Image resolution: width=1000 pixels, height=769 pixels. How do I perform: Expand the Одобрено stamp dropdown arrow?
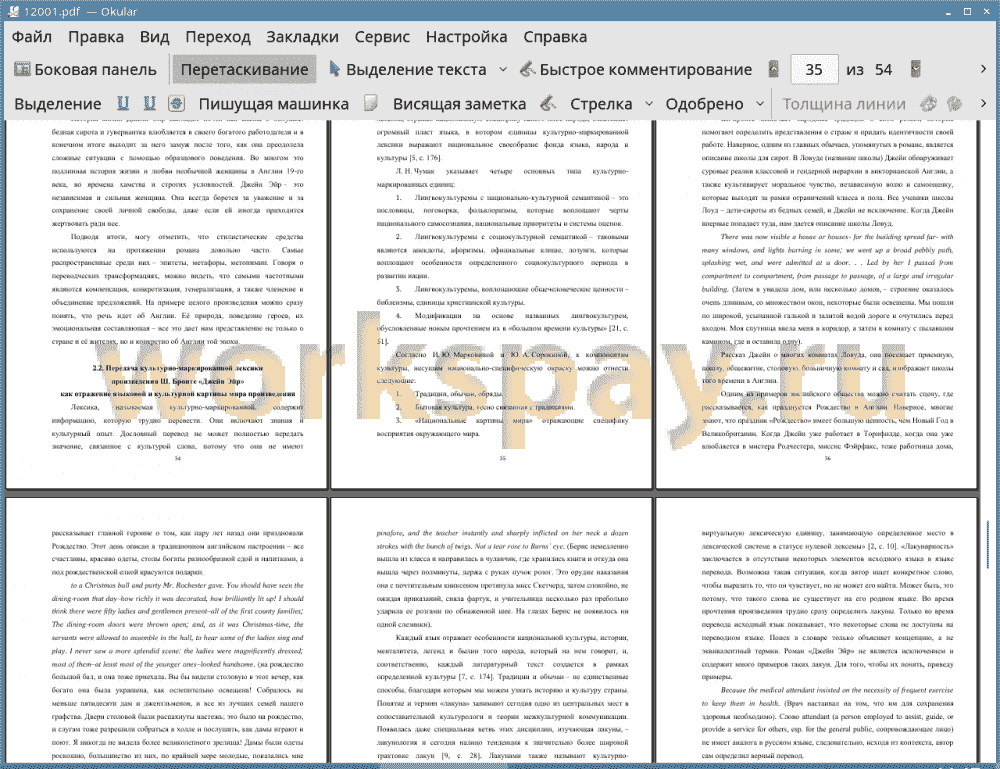(x=760, y=104)
